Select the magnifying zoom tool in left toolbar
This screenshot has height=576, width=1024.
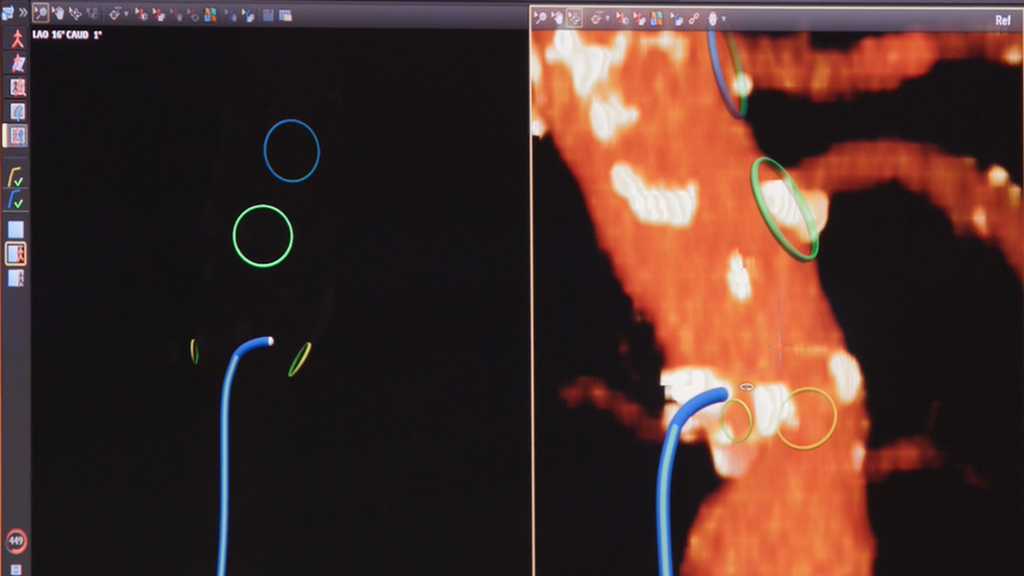(x=40, y=11)
